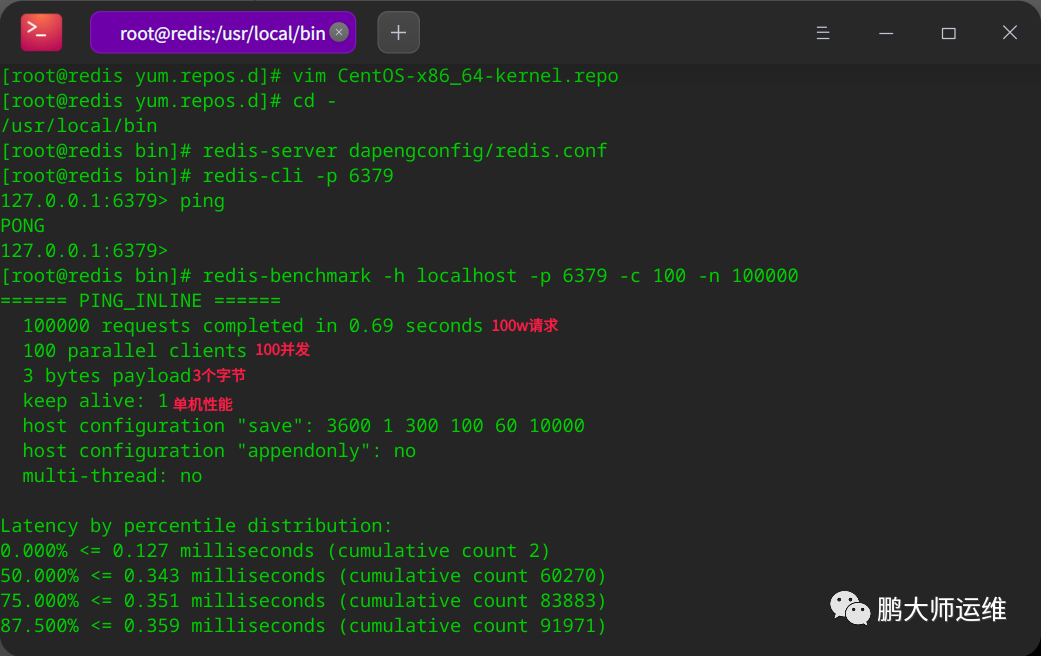The width and height of the screenshot is (1041, 656).
Task: Close the terminal window
Action: pos(1009,33)
